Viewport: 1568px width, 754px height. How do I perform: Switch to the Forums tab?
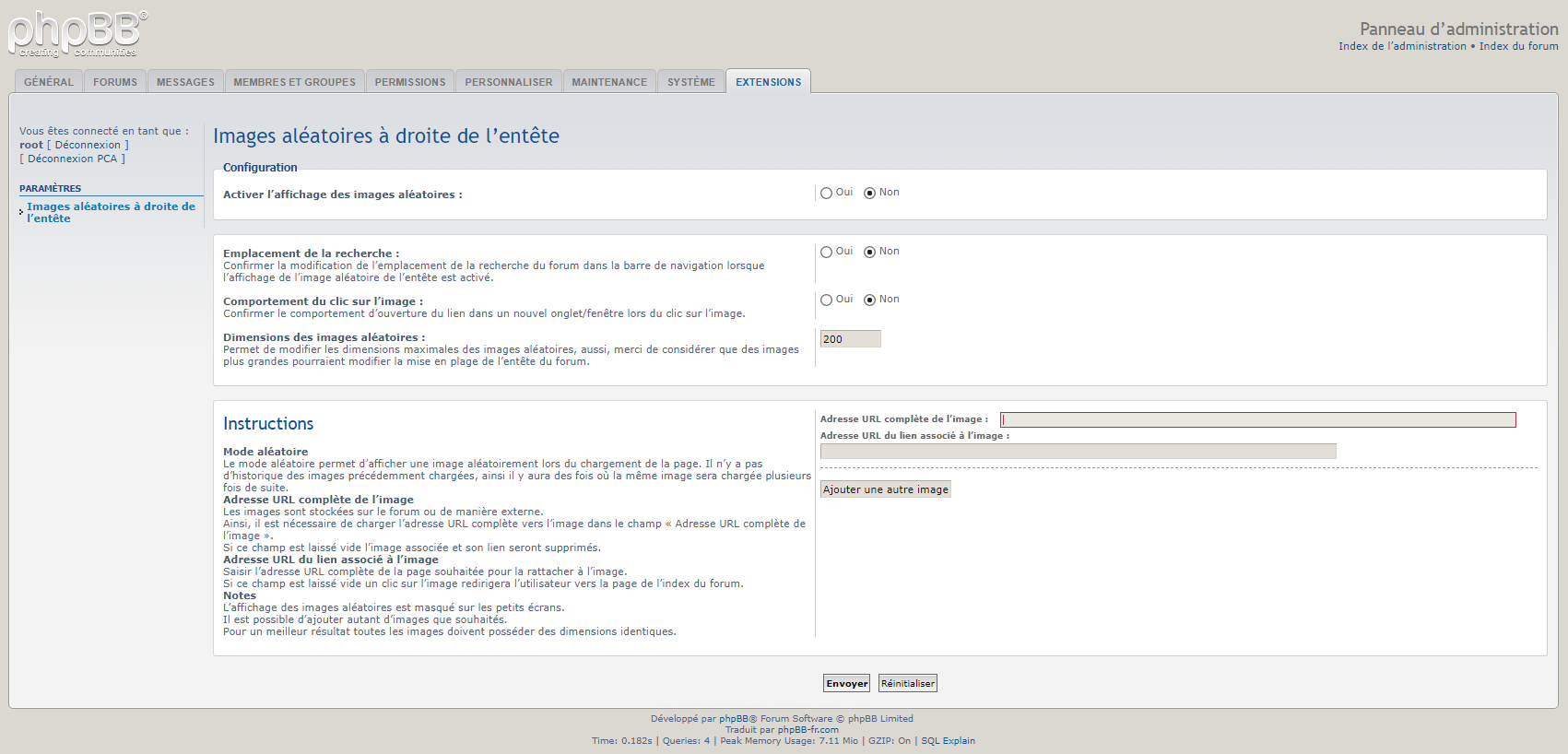[x=115, y=82]
